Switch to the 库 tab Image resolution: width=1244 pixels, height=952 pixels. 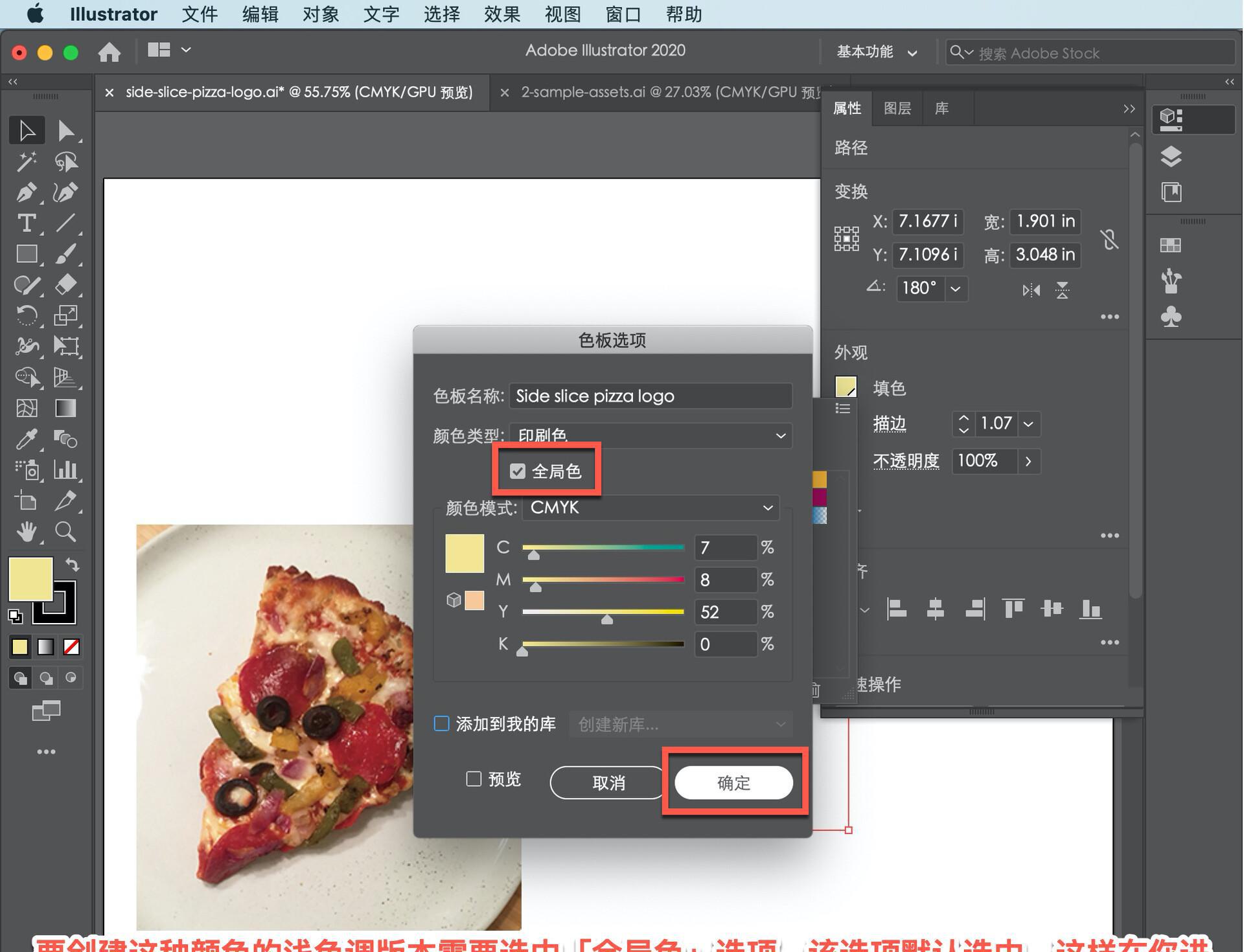point(941,108)
